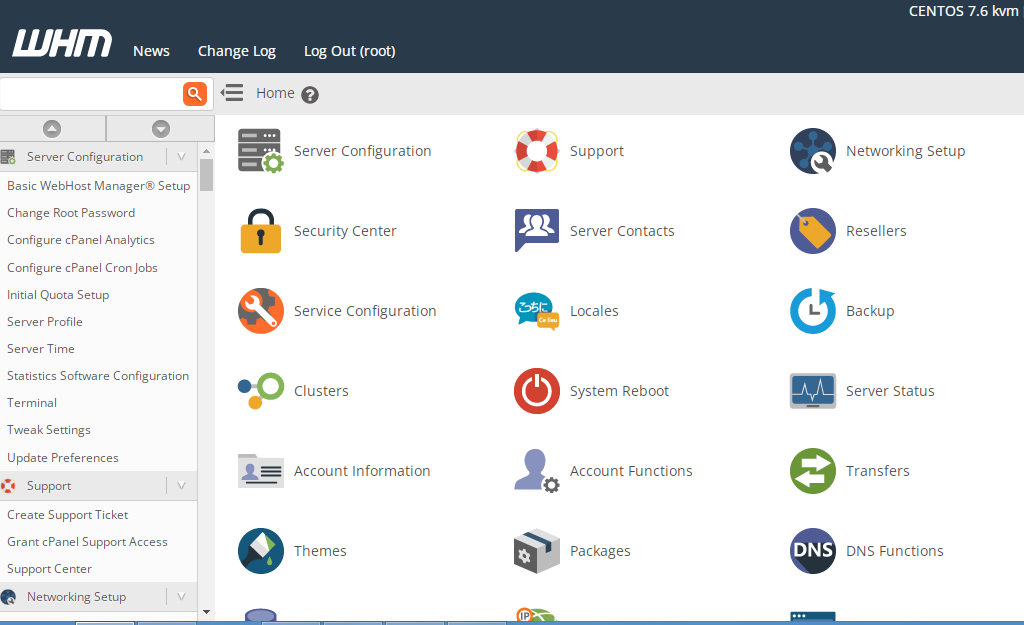This screenshot has width=1024, height=625.
Task: Click the Backup clock icon
Action: pyautogui.click(x=813, y=311)
